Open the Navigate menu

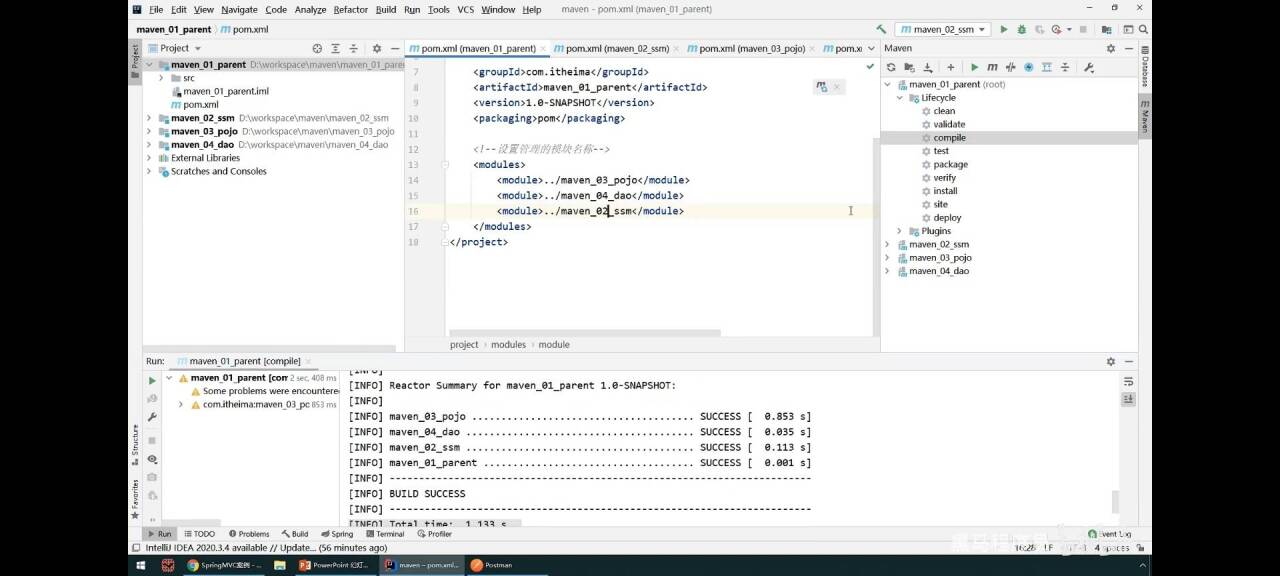tap(239, 9)
